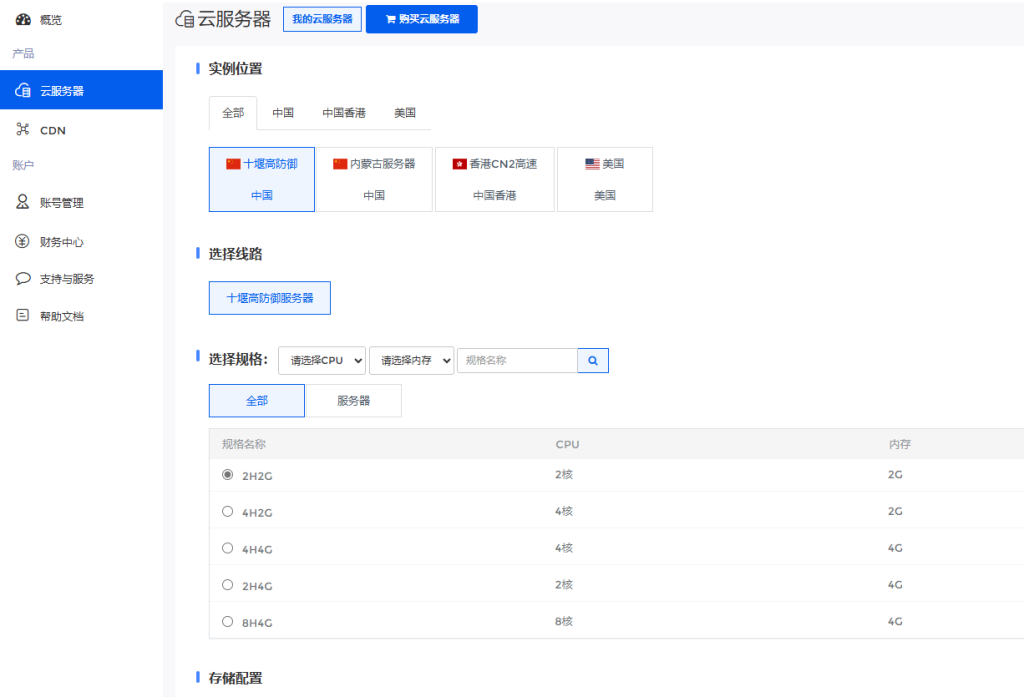Select the 4H4G spec radio button
The image size is (1024, 697).
click(228, 548)
